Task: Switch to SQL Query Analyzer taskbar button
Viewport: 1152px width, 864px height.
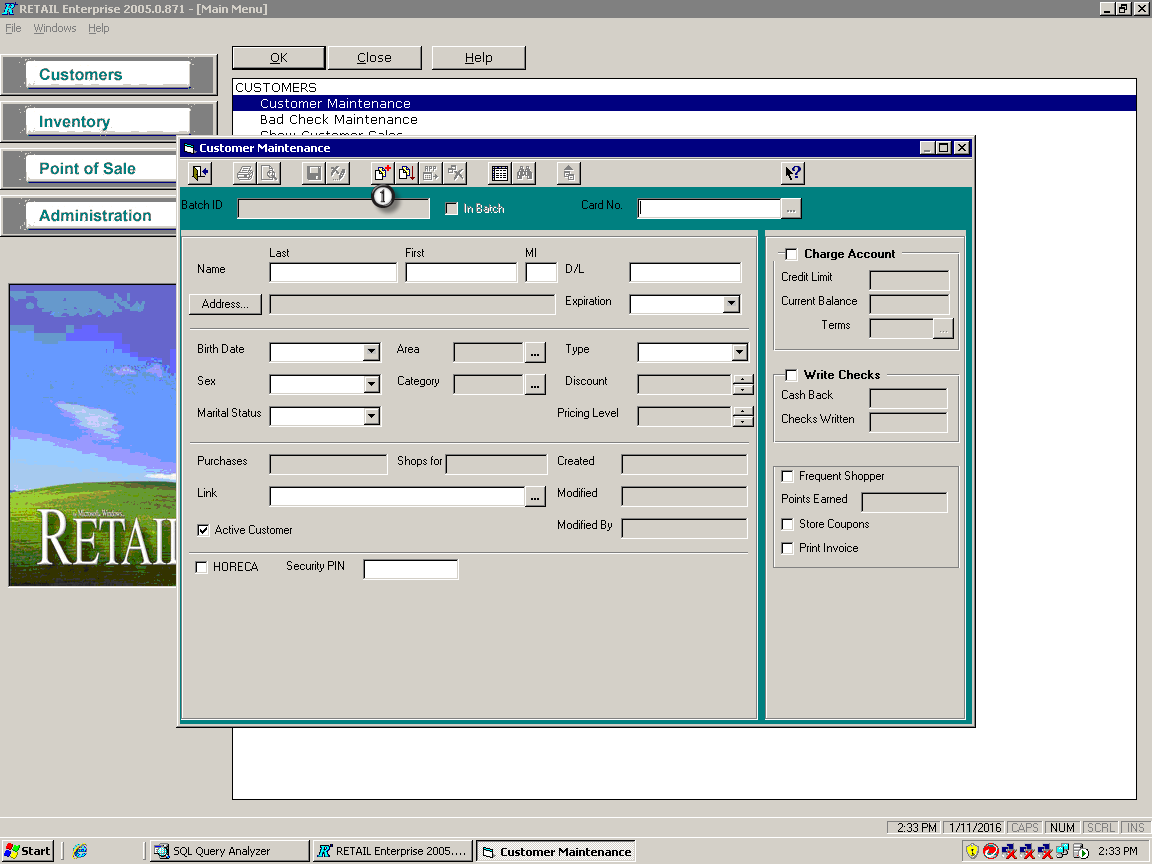Action: tap(229, 851)
